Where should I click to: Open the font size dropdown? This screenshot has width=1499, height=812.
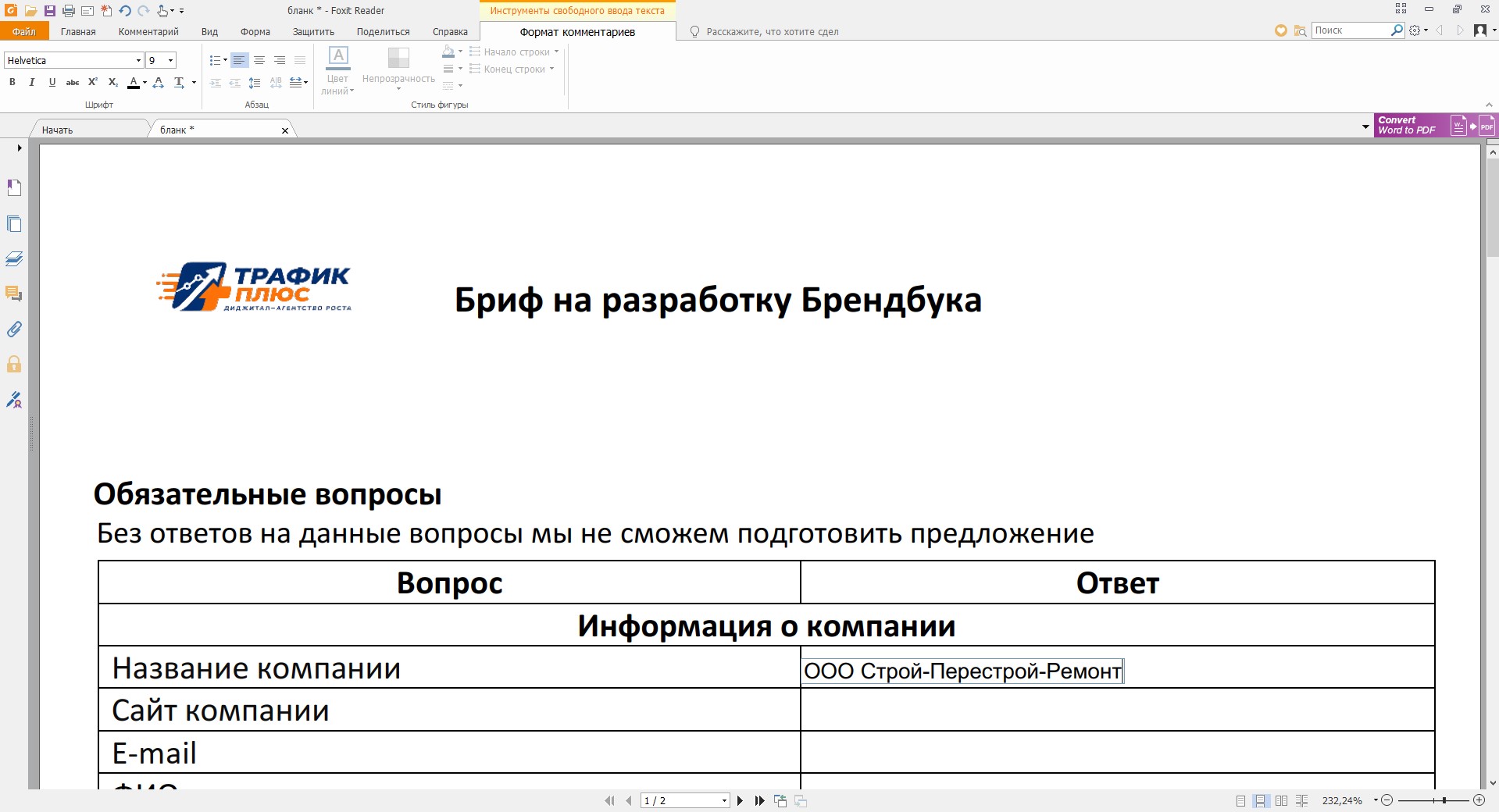coord(170,60)
